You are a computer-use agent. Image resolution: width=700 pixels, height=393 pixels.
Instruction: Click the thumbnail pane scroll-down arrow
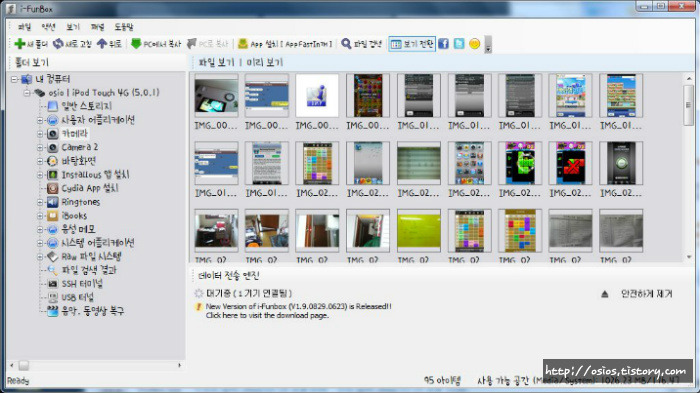pos(688,257)
